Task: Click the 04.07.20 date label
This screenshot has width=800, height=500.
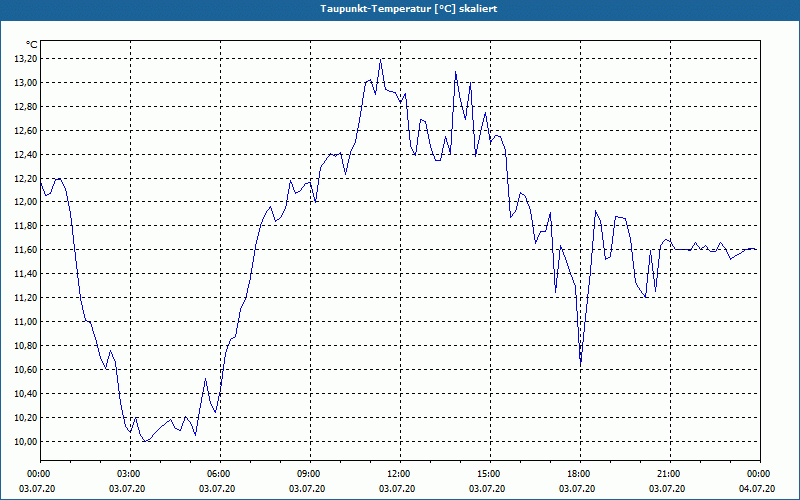Action: pyautogui.click(x=757, y=489)
